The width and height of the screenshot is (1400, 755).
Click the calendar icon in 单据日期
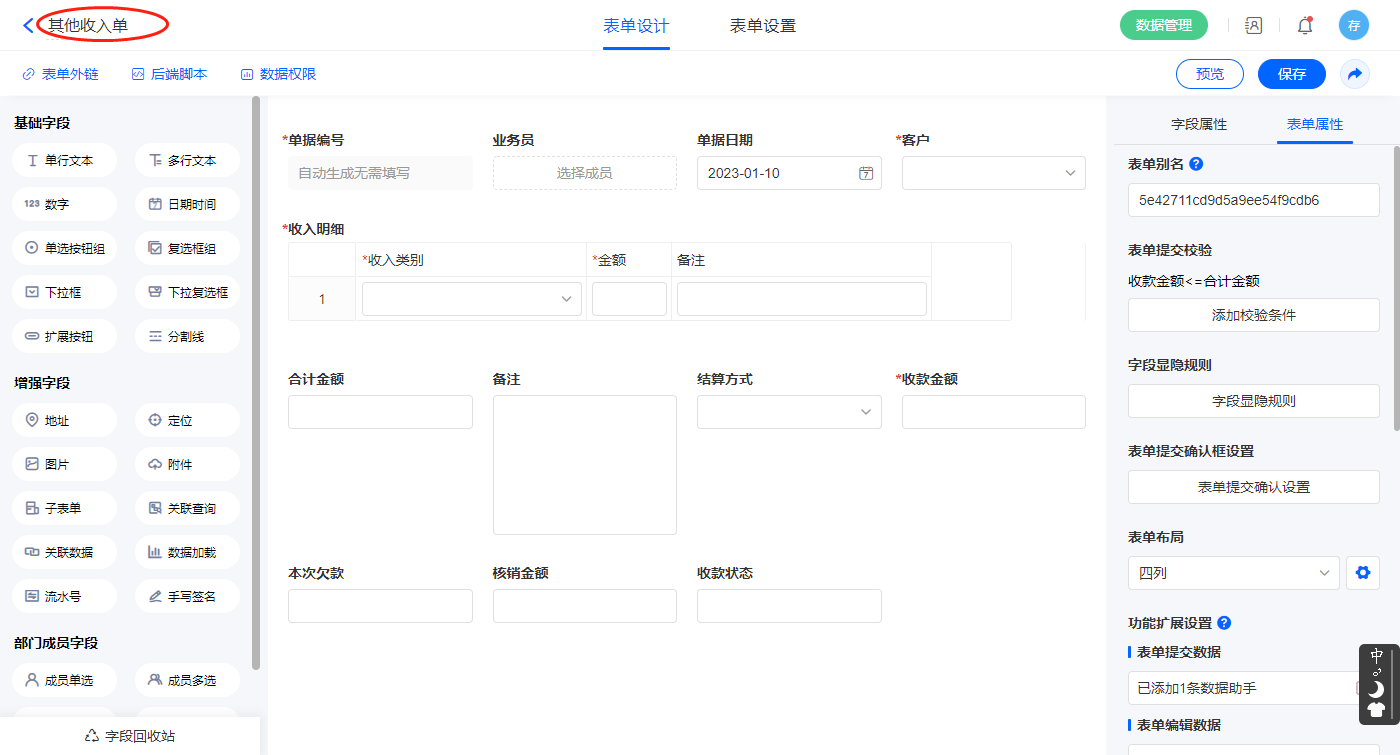tap(866, 173)
